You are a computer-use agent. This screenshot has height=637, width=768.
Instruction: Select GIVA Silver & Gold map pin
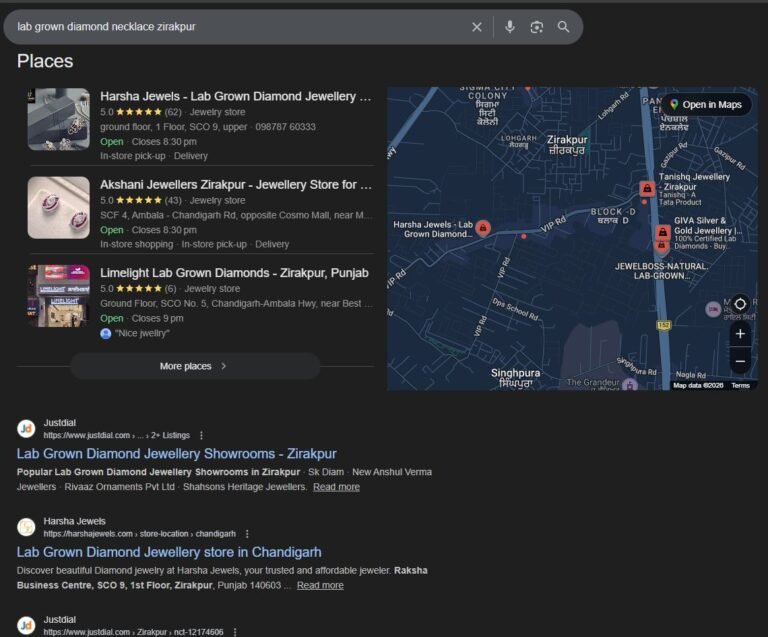(663, 232)
